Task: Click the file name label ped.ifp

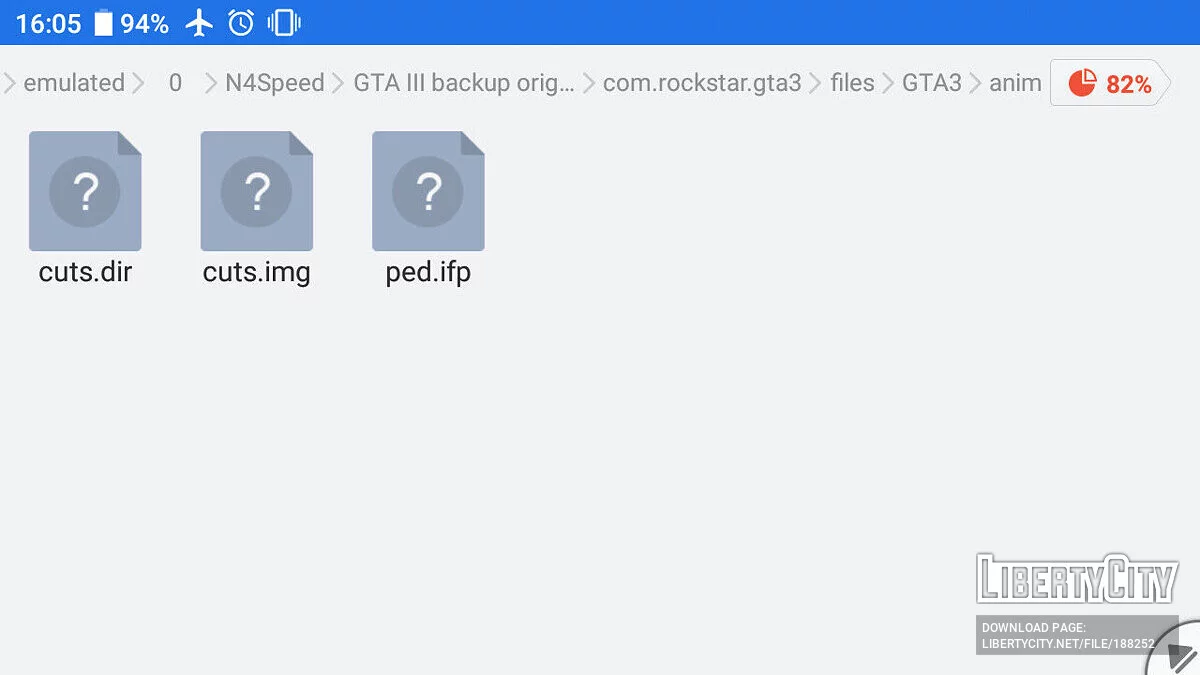Action: [428, 272]
